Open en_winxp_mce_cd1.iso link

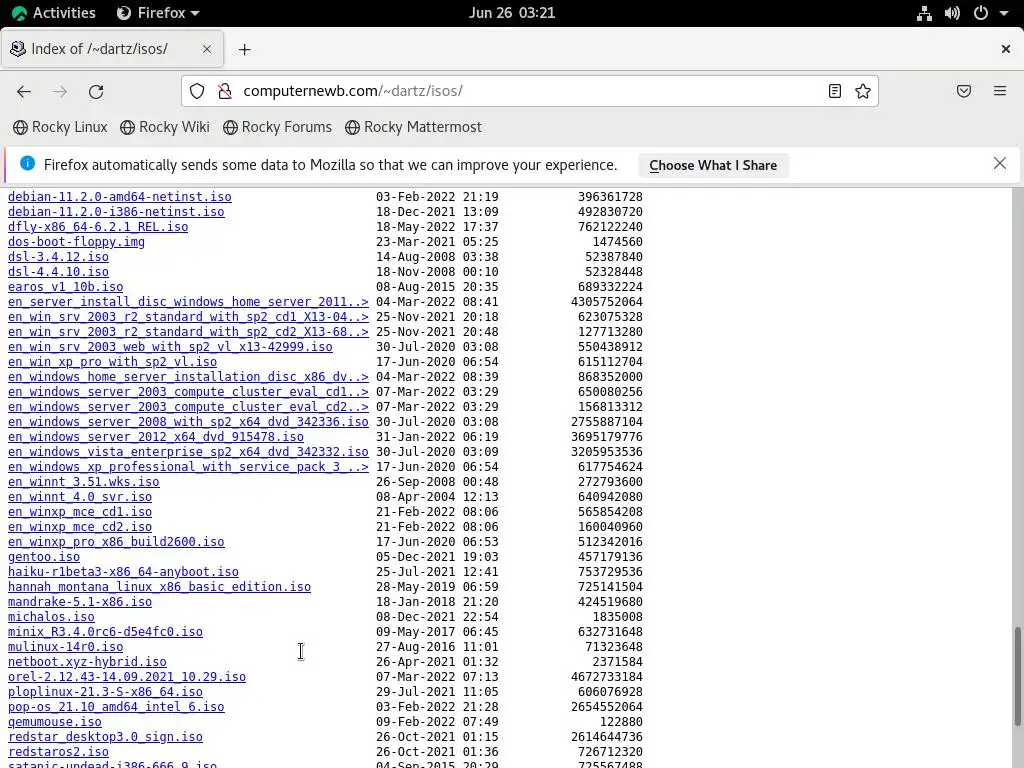click(80, 512)
